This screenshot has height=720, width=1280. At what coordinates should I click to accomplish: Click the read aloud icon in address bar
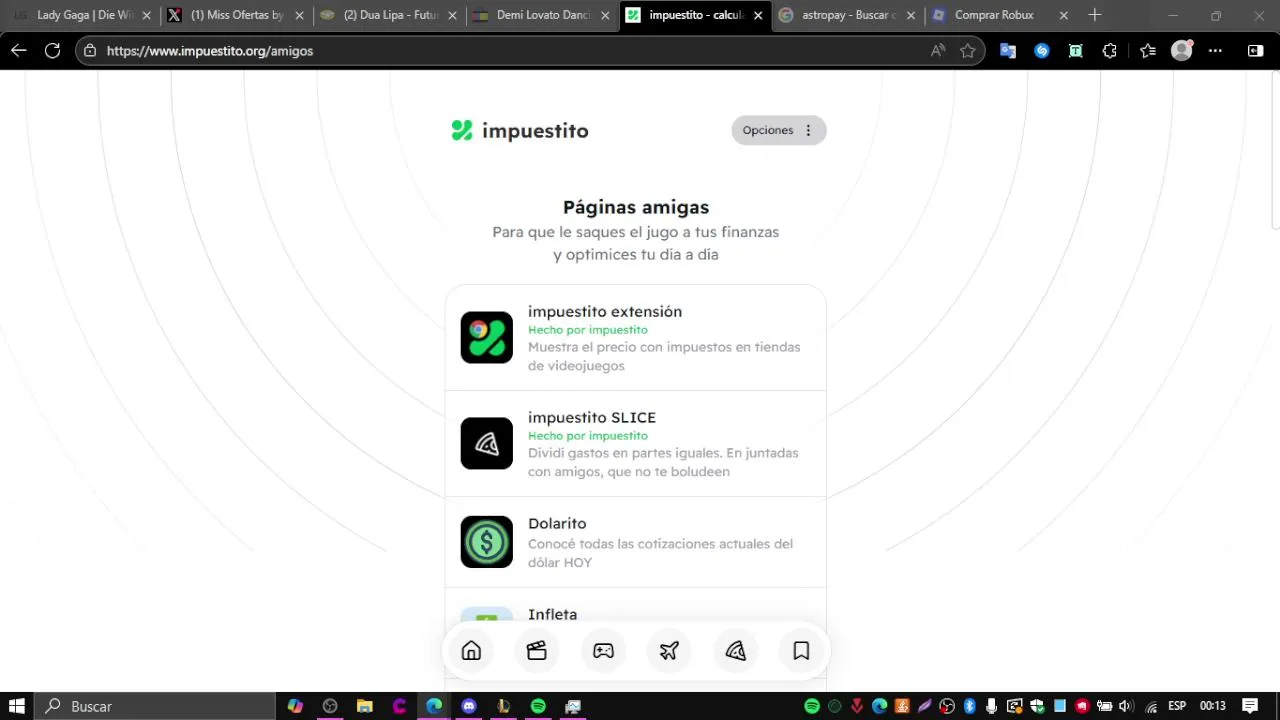[938, 50]
